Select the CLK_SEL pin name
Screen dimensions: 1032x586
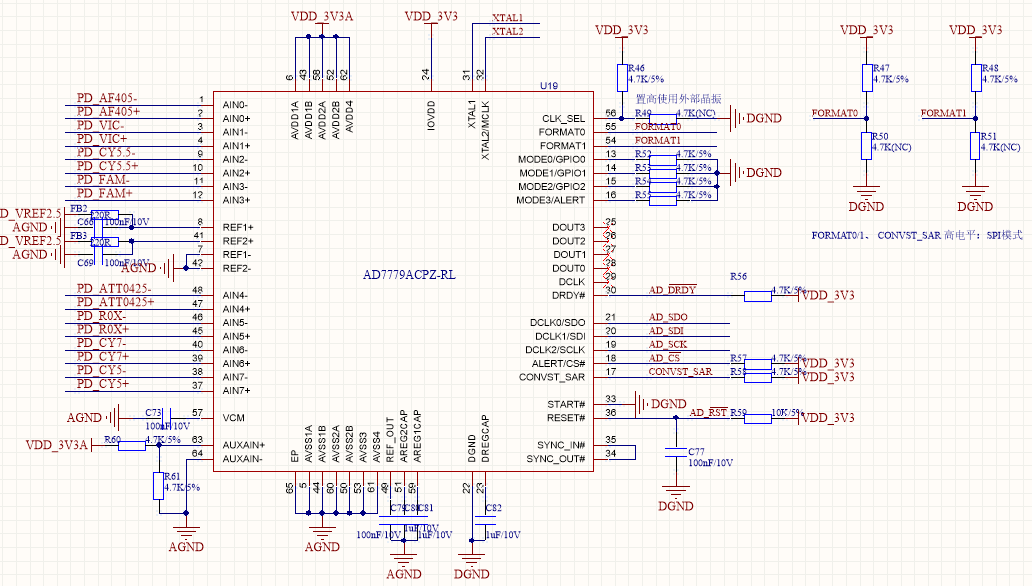coord(563,119)
